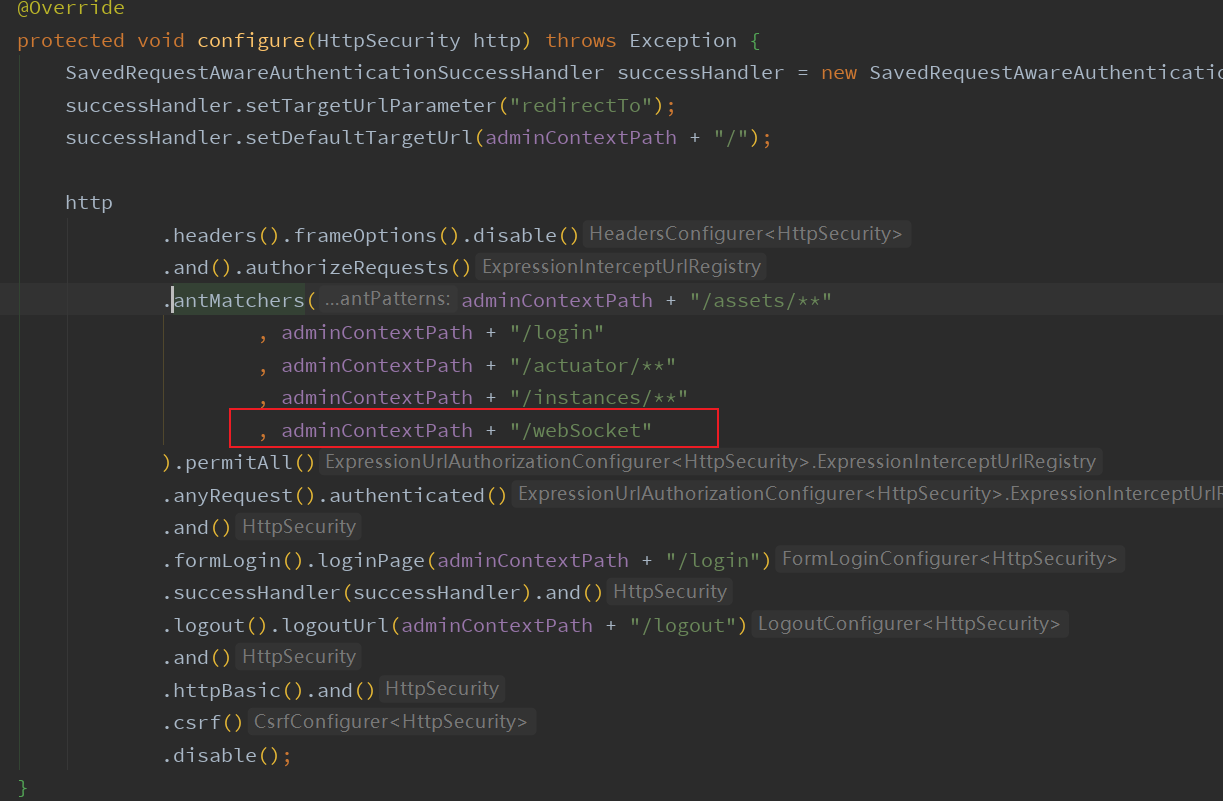Click the highlighted webSocket antMatcher line
Viewport: 1223px width, 801px height.
point(474,430)
